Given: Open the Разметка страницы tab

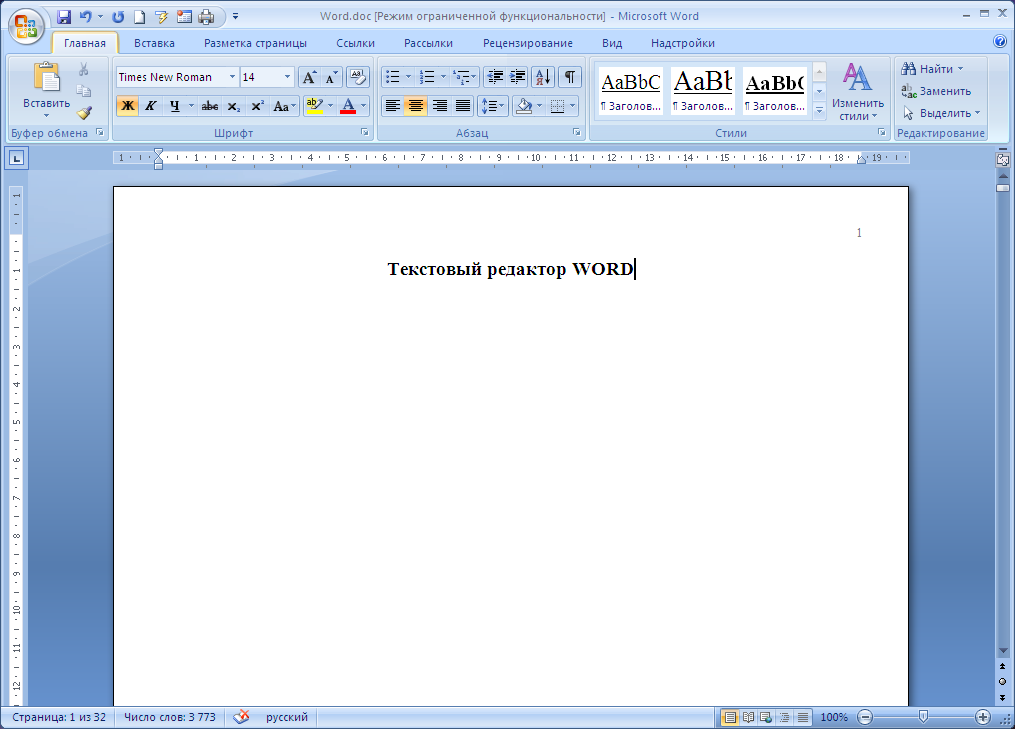Looking at the screenshot, I should [x=255, y=43].
